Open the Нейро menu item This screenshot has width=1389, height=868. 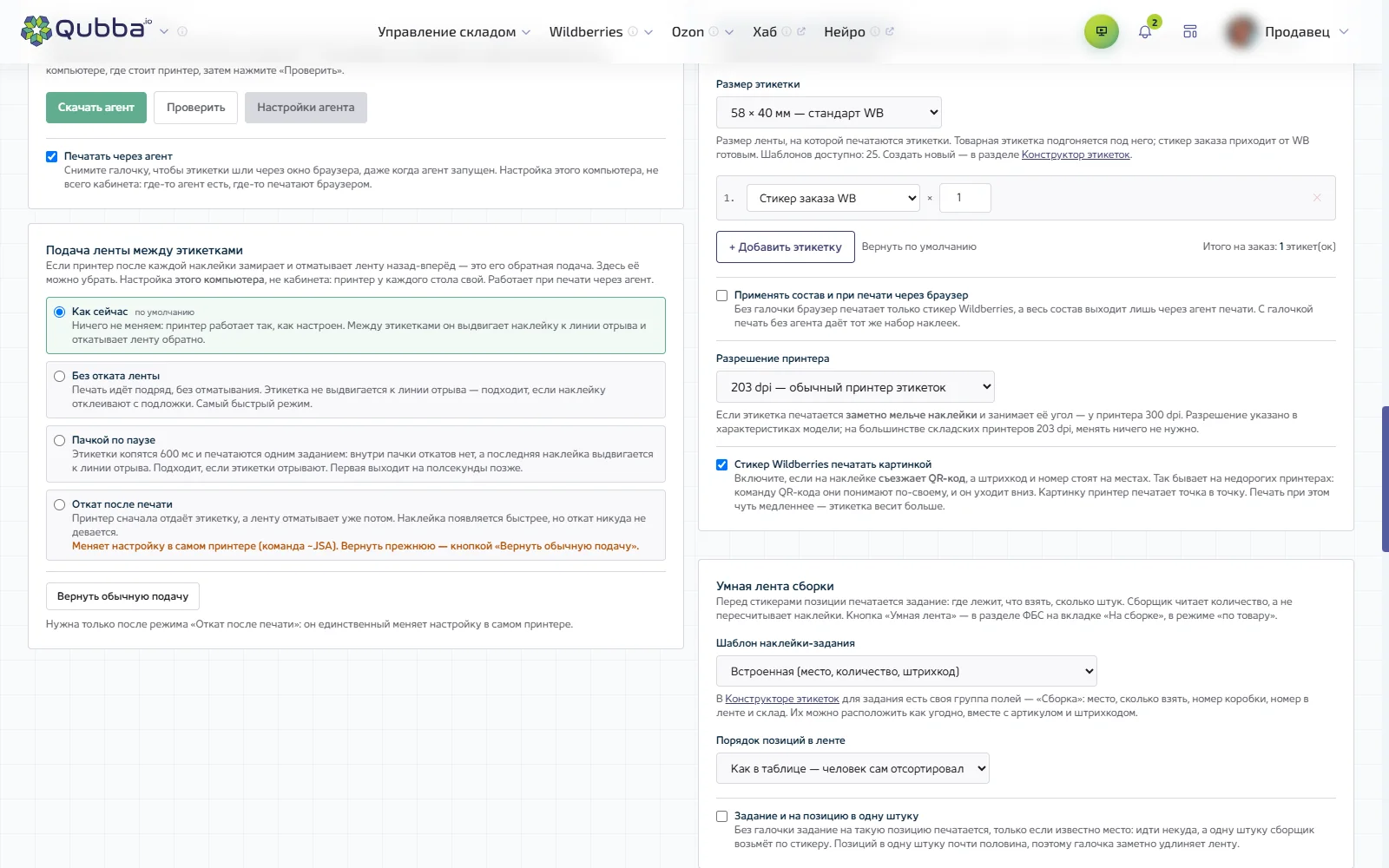(845, 31)
